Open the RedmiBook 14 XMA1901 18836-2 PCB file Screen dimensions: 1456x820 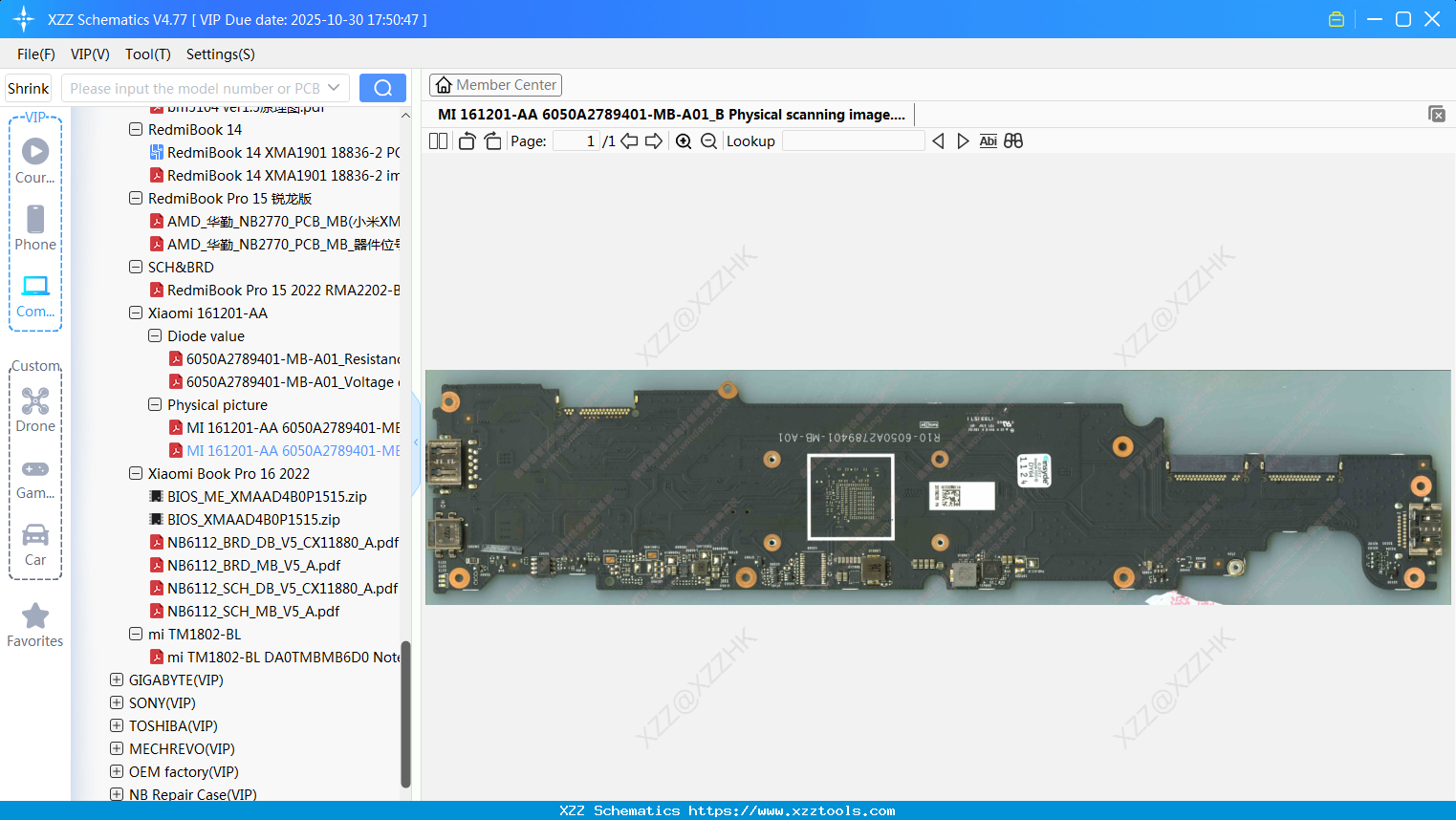pos(274,153)
